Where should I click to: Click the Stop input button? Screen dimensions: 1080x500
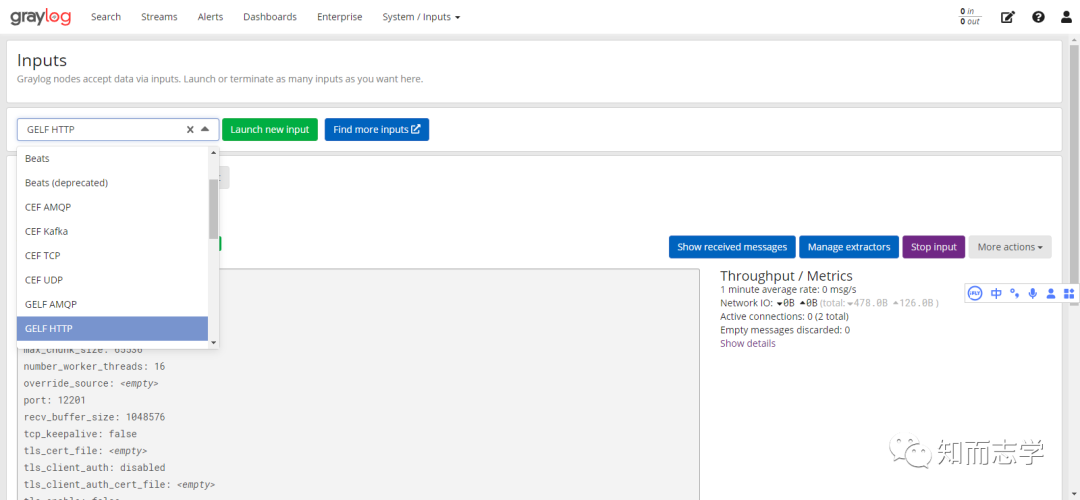point(934,247)
